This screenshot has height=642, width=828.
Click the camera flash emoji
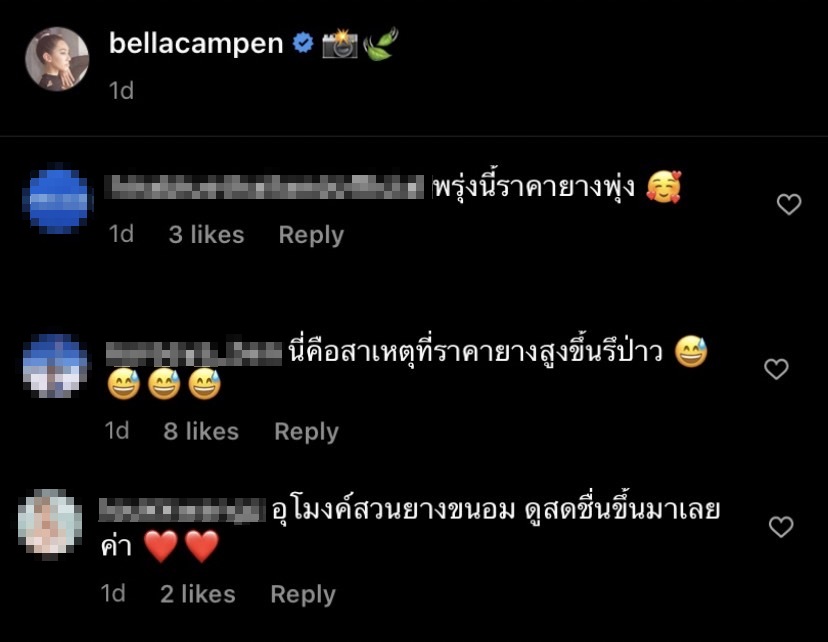click(x=340, y=44)
